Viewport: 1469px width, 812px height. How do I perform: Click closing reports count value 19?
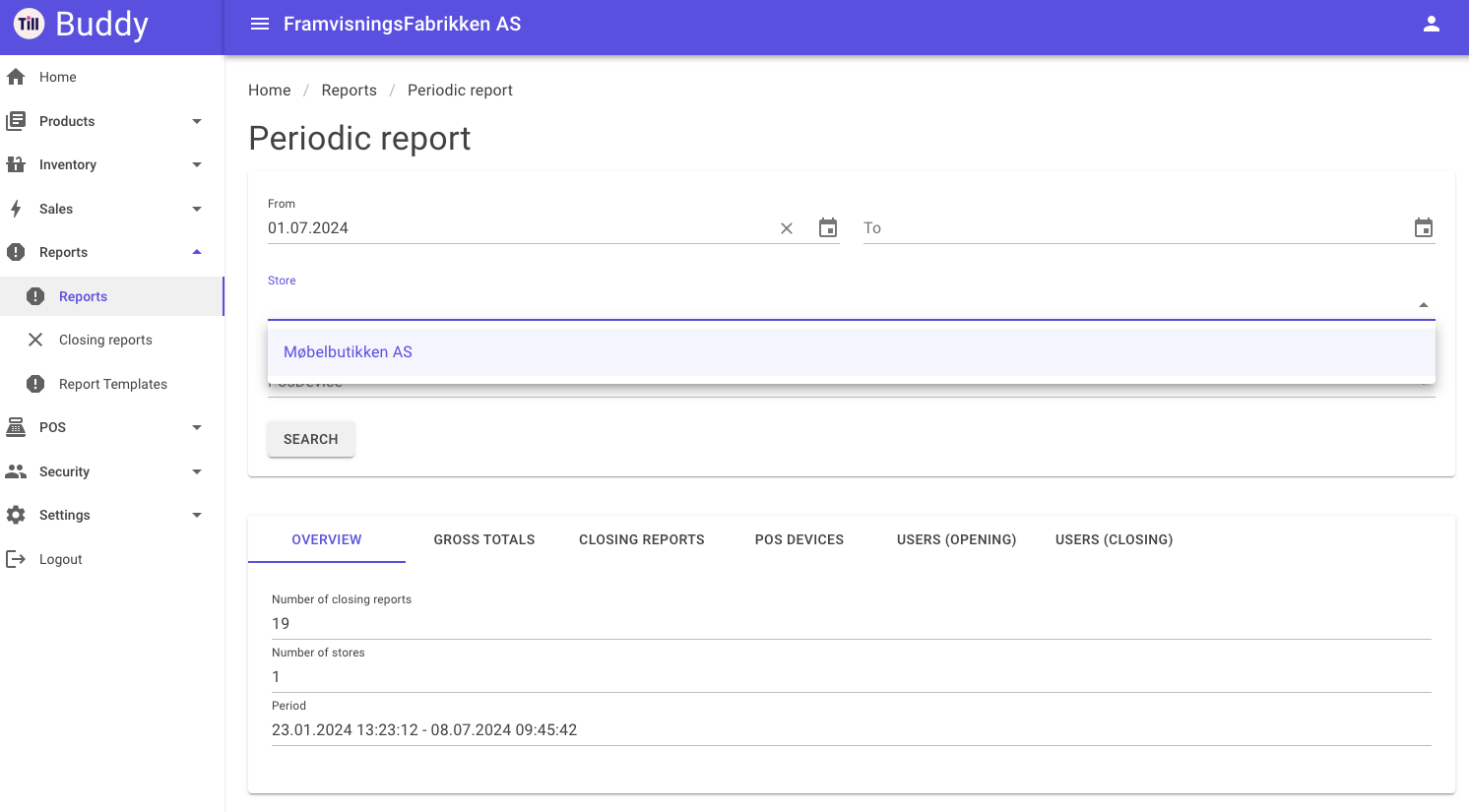coord(281,623)
